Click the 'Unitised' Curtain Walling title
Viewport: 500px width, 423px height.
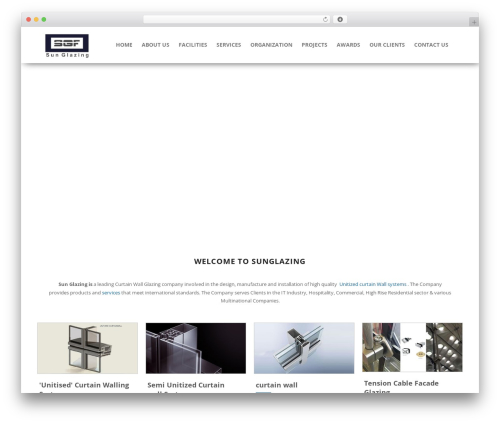coord(84,385)
